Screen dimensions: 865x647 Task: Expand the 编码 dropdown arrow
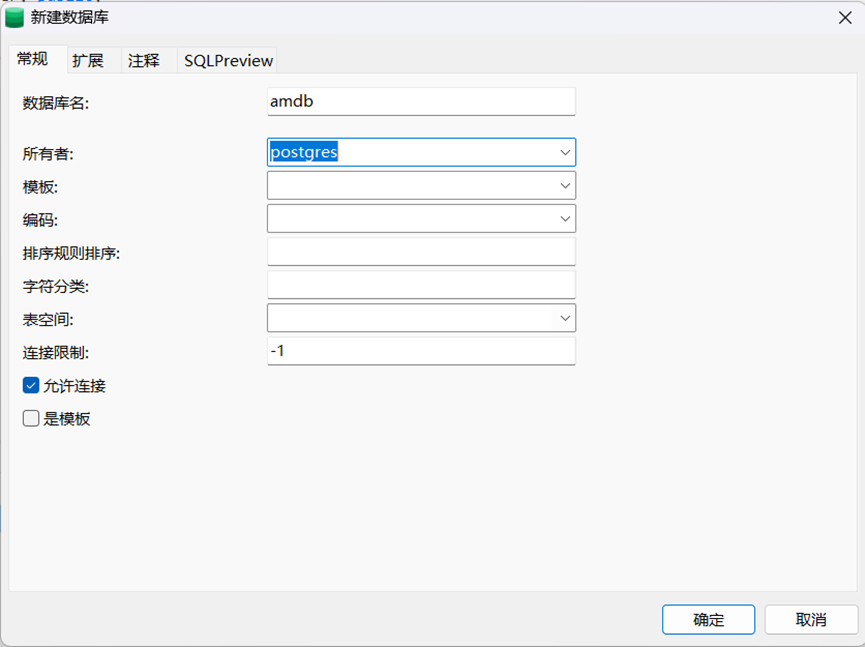(x=565, y=218)
